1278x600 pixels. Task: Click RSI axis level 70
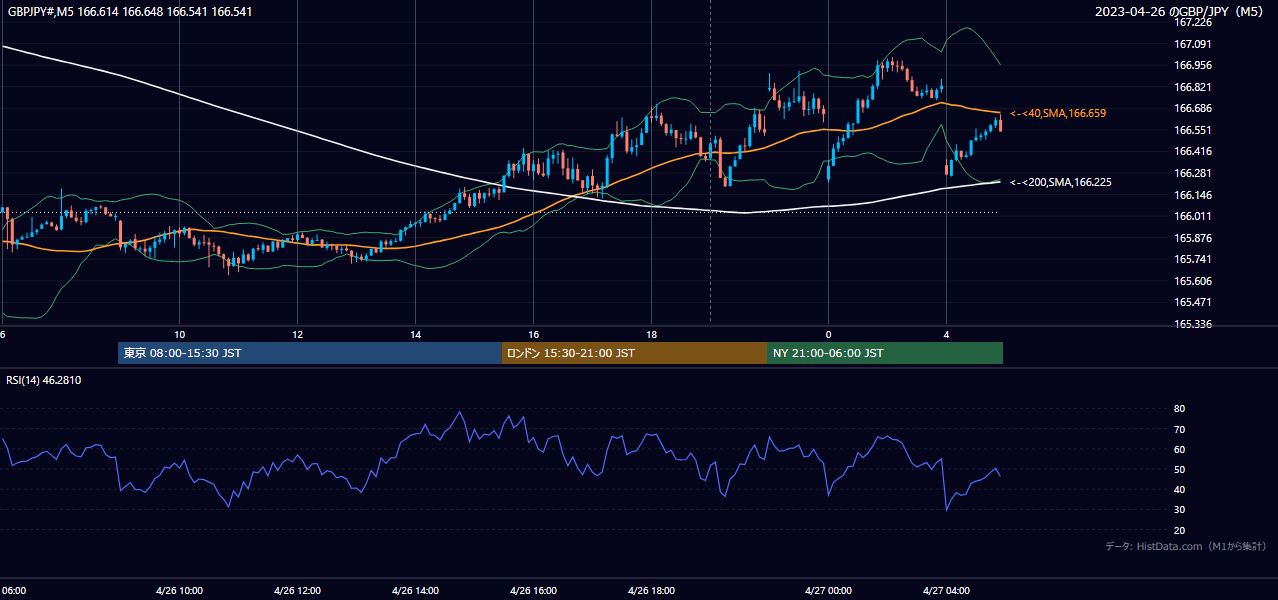tap(1179, 429)
